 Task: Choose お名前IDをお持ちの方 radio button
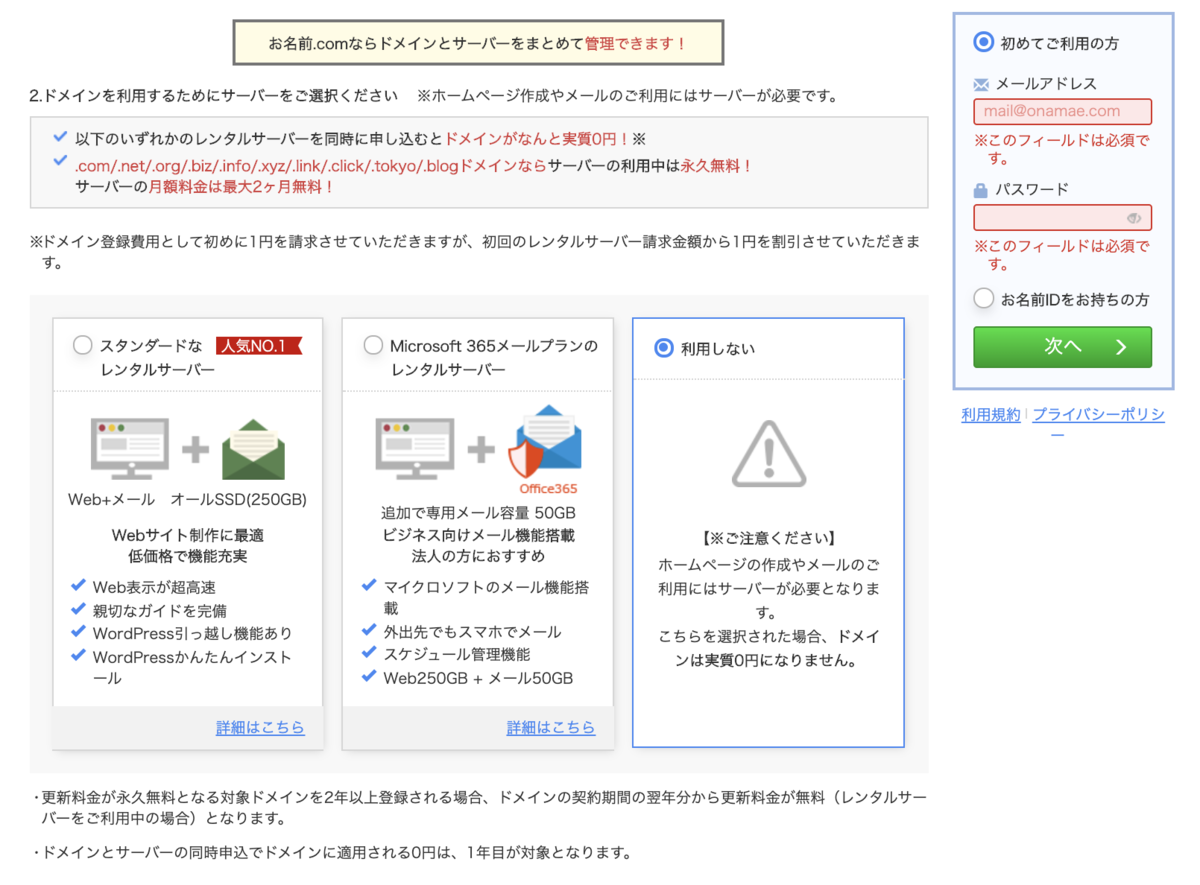984,298
